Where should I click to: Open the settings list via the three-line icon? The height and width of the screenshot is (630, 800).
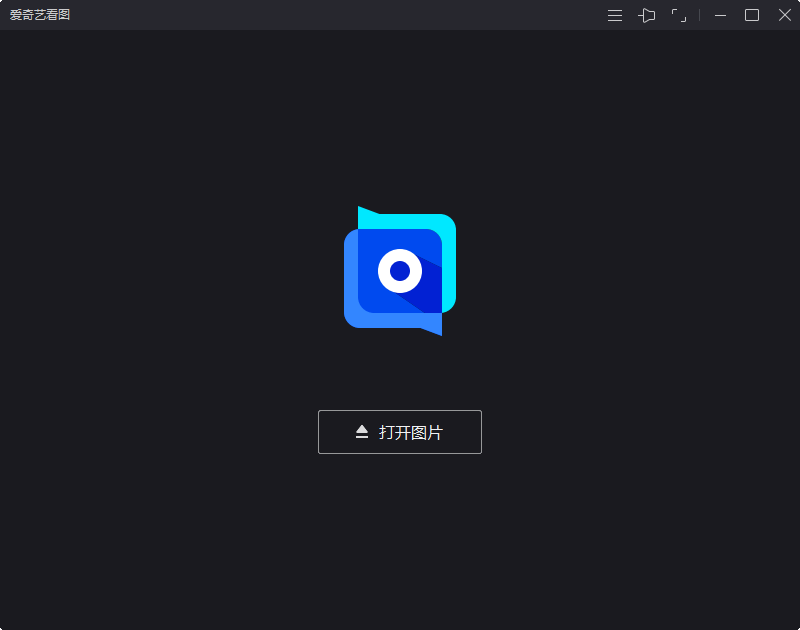[614, 15]
